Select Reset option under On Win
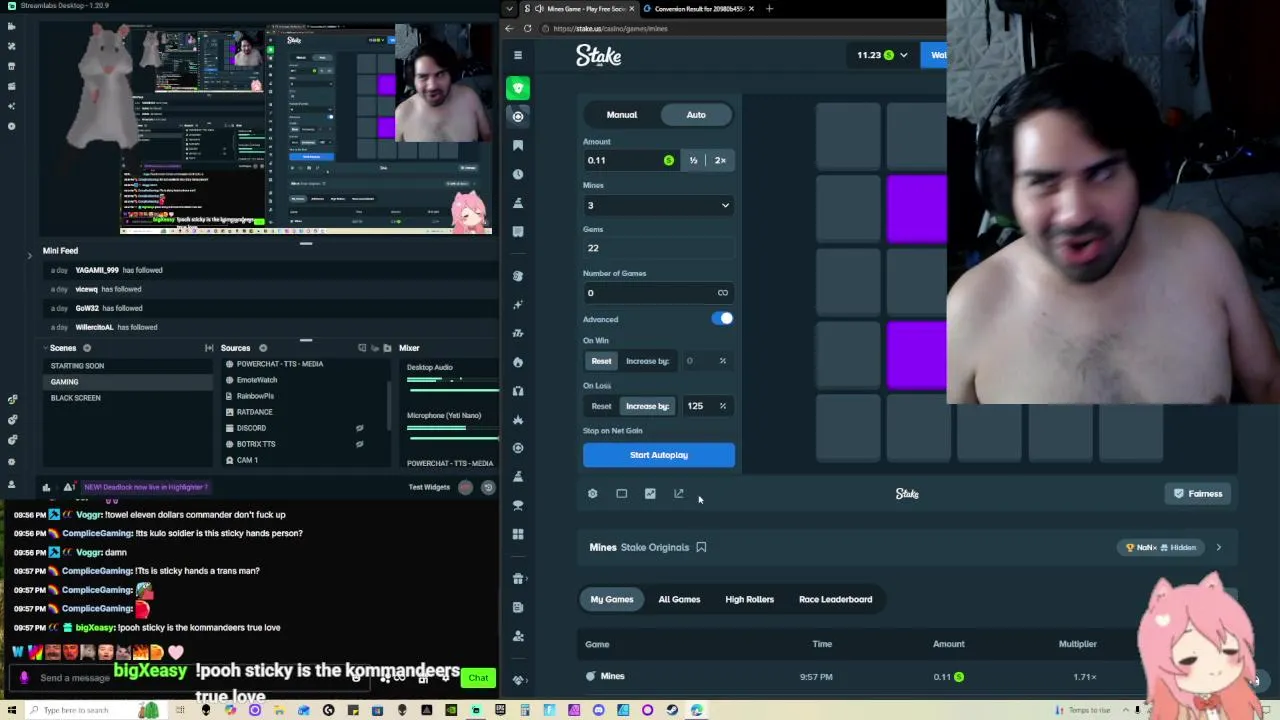 tap(601, 361)
